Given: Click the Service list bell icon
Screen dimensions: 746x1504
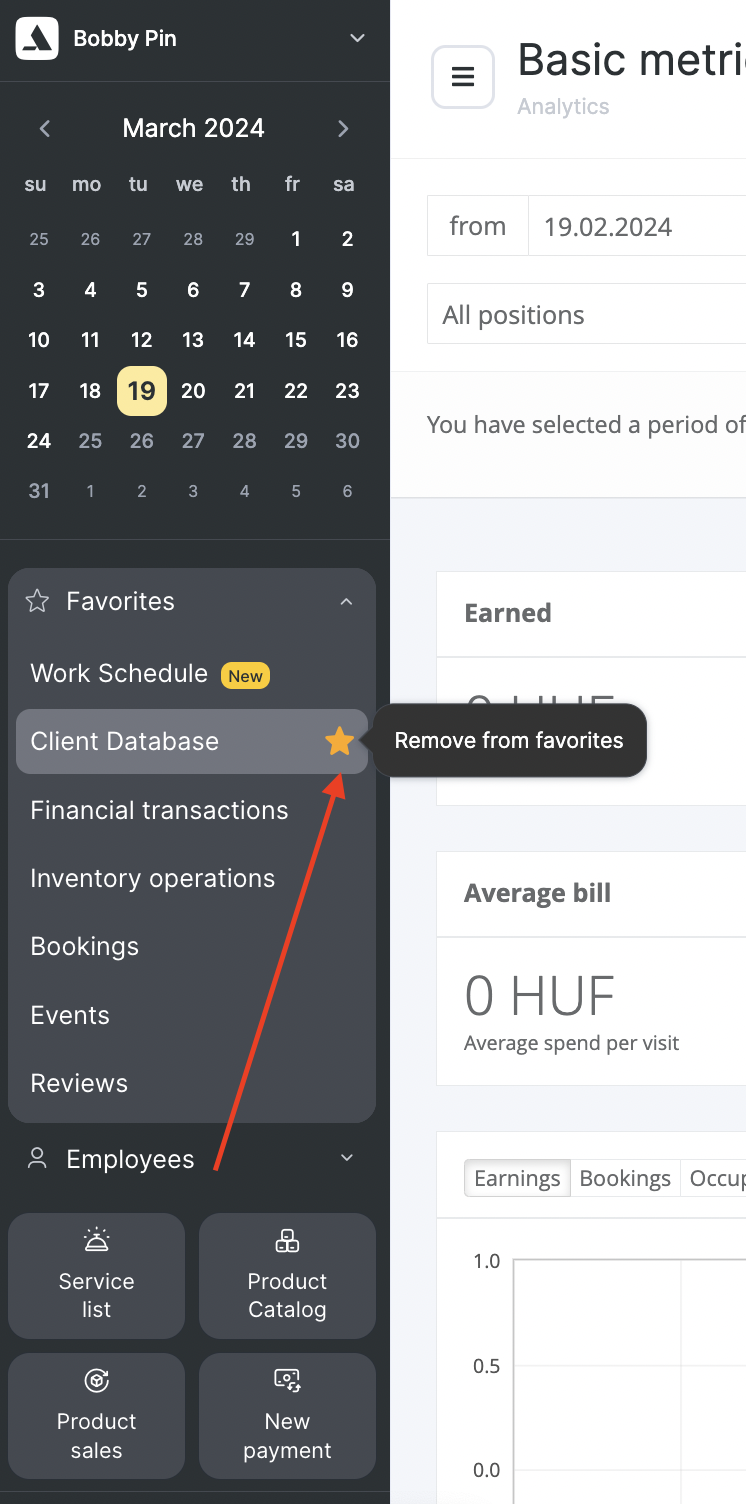Looking at the screenshot, I should (x=96, y=1241).
